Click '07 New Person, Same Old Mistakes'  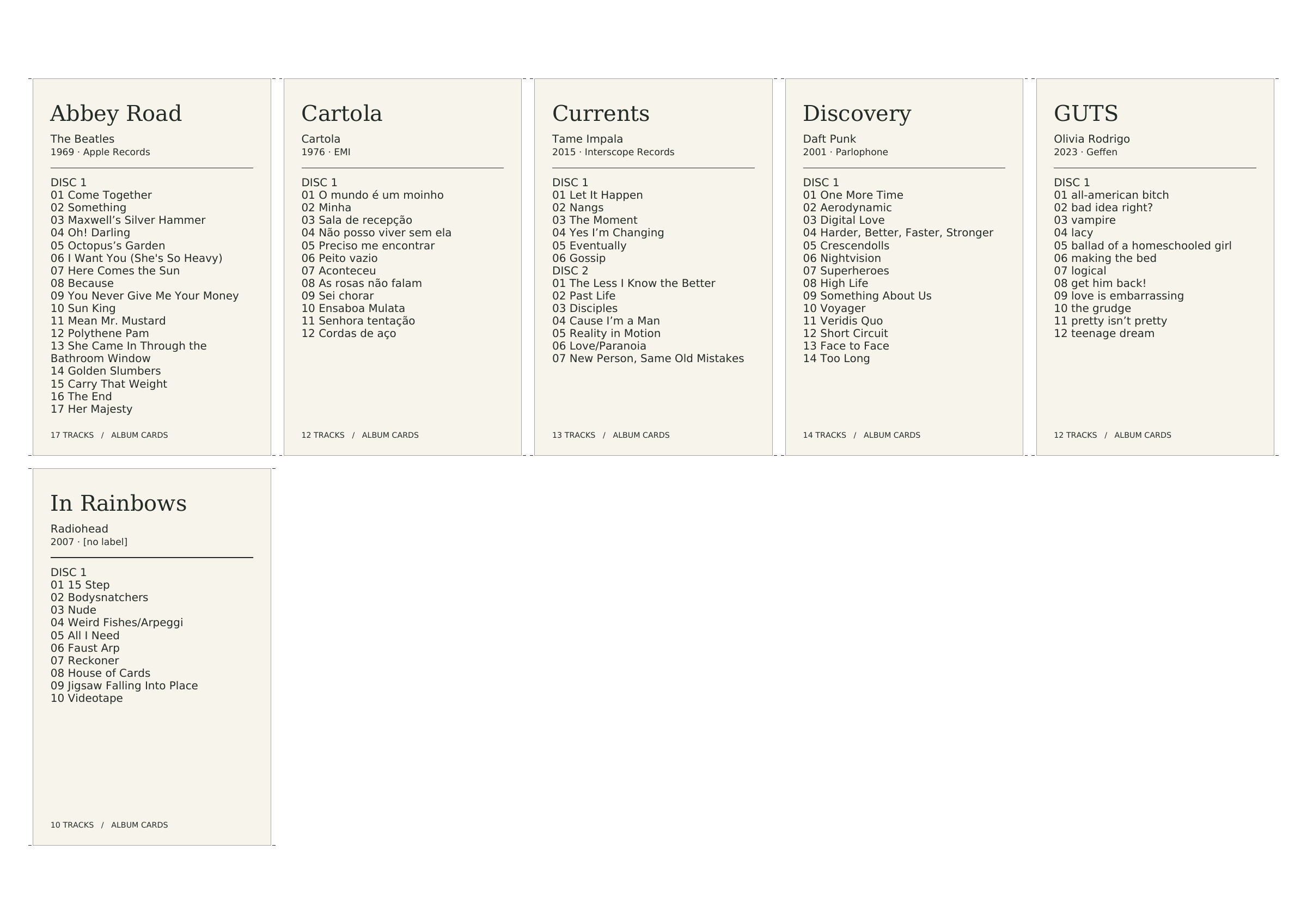tap(648, 359)
